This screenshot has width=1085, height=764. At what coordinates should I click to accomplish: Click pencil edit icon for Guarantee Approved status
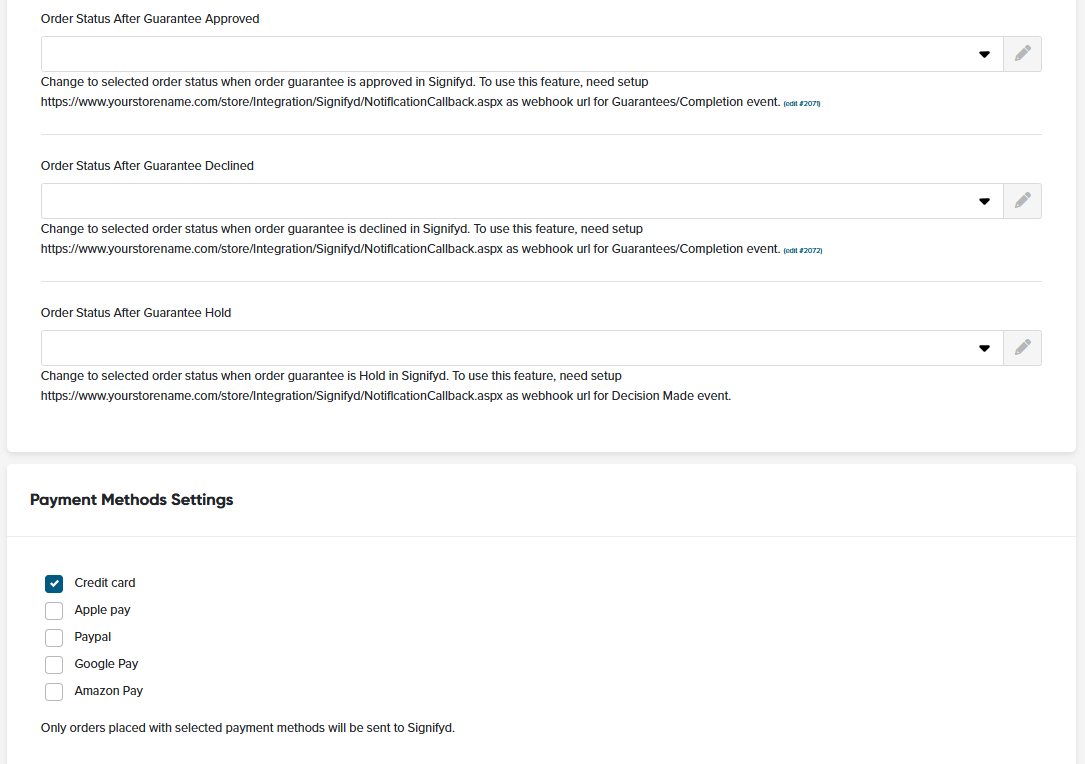(1022, 54)
